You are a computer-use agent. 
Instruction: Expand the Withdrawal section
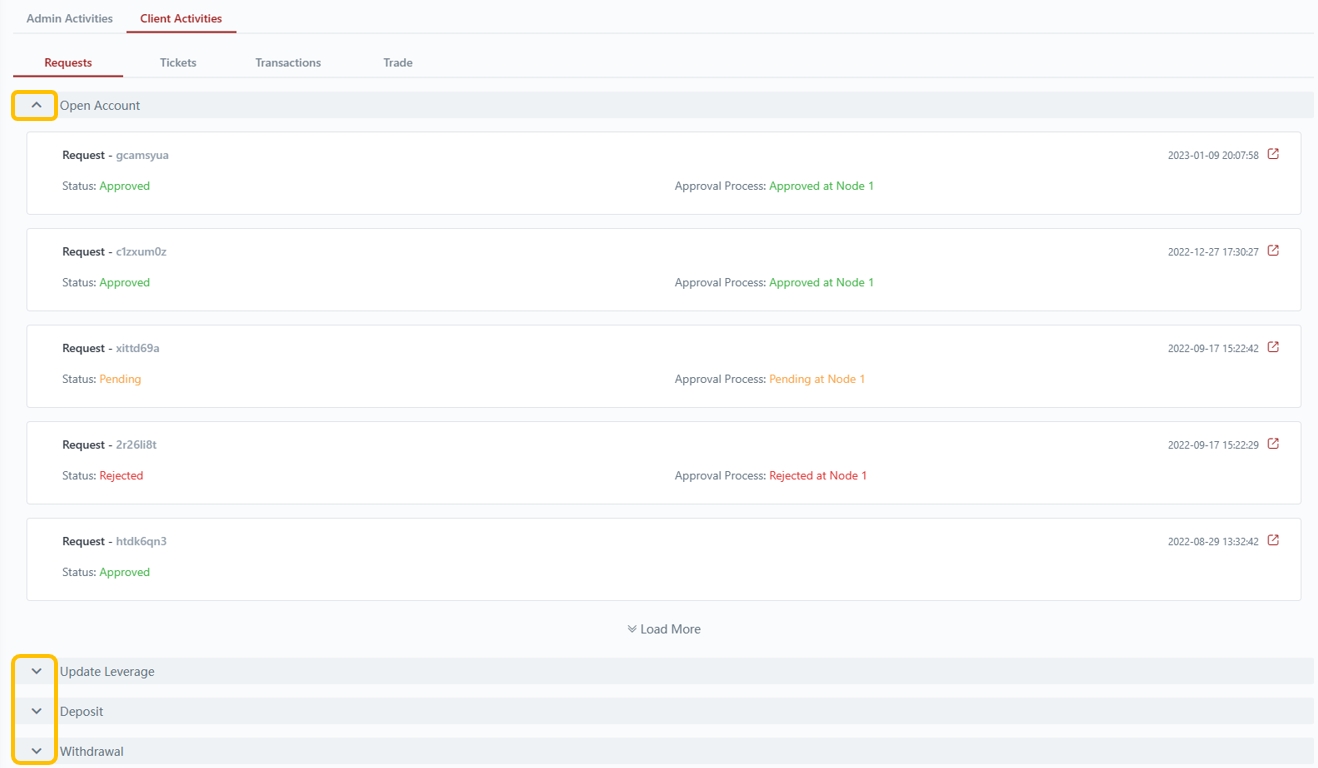36,751
